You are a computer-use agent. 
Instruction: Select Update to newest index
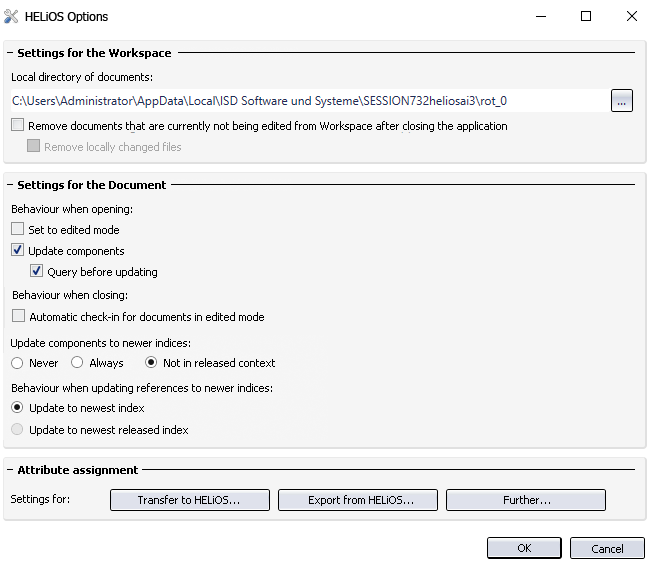coord(18,408)
